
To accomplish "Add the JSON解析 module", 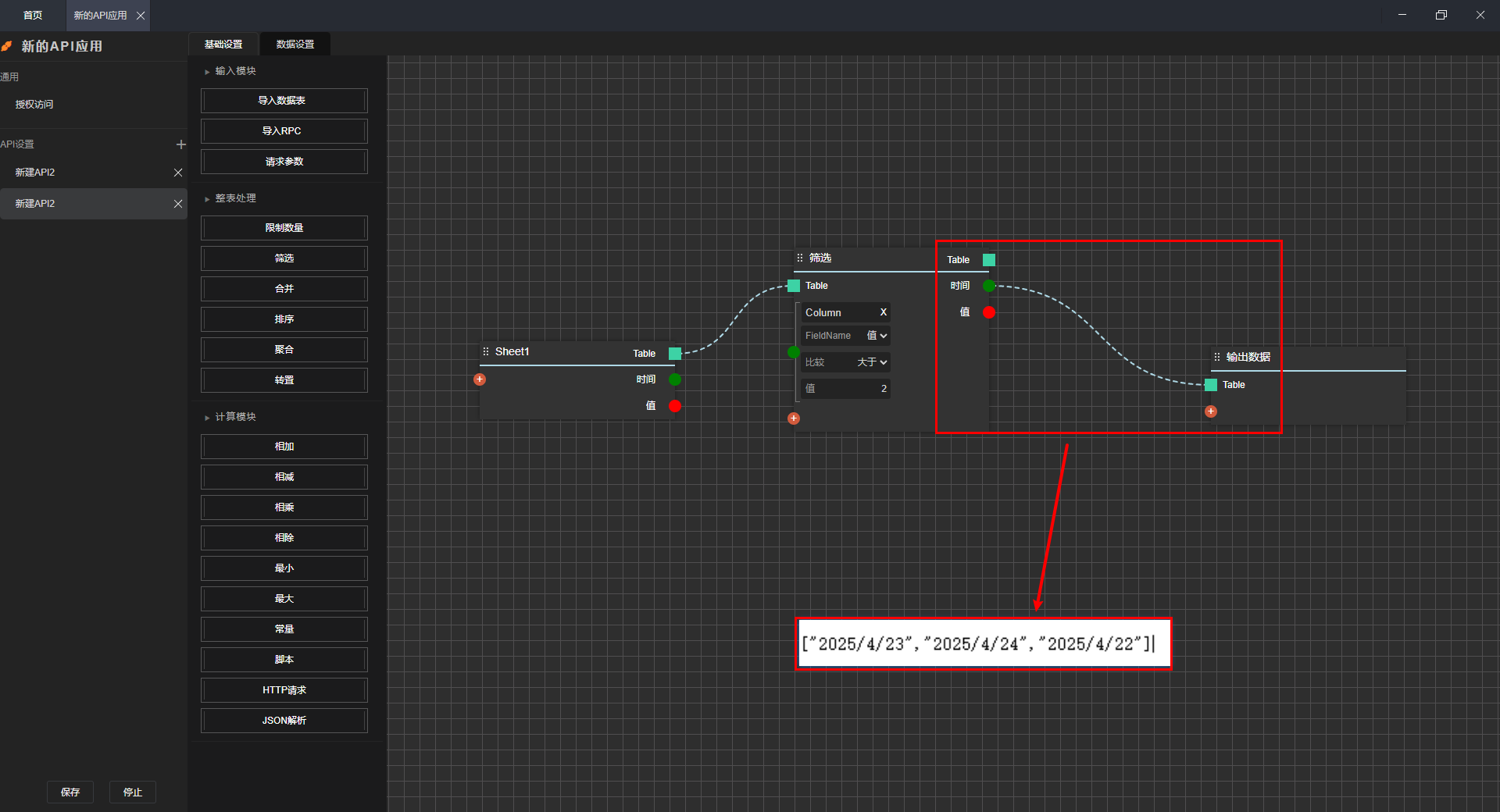I will (284, 721).
